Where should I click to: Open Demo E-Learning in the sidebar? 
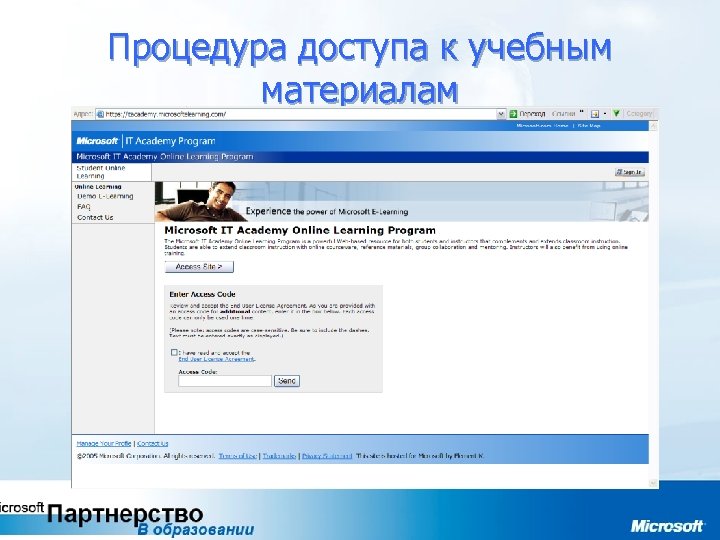tap(105, 196)
